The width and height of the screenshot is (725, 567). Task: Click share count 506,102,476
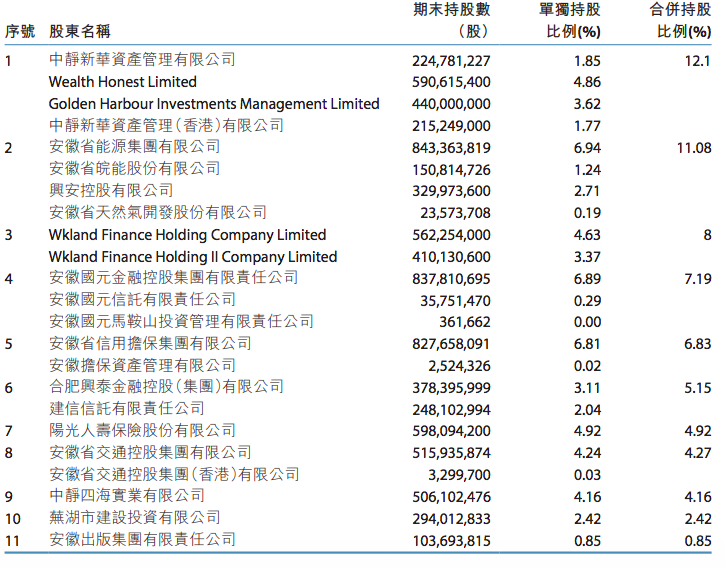tap(451, 497)
